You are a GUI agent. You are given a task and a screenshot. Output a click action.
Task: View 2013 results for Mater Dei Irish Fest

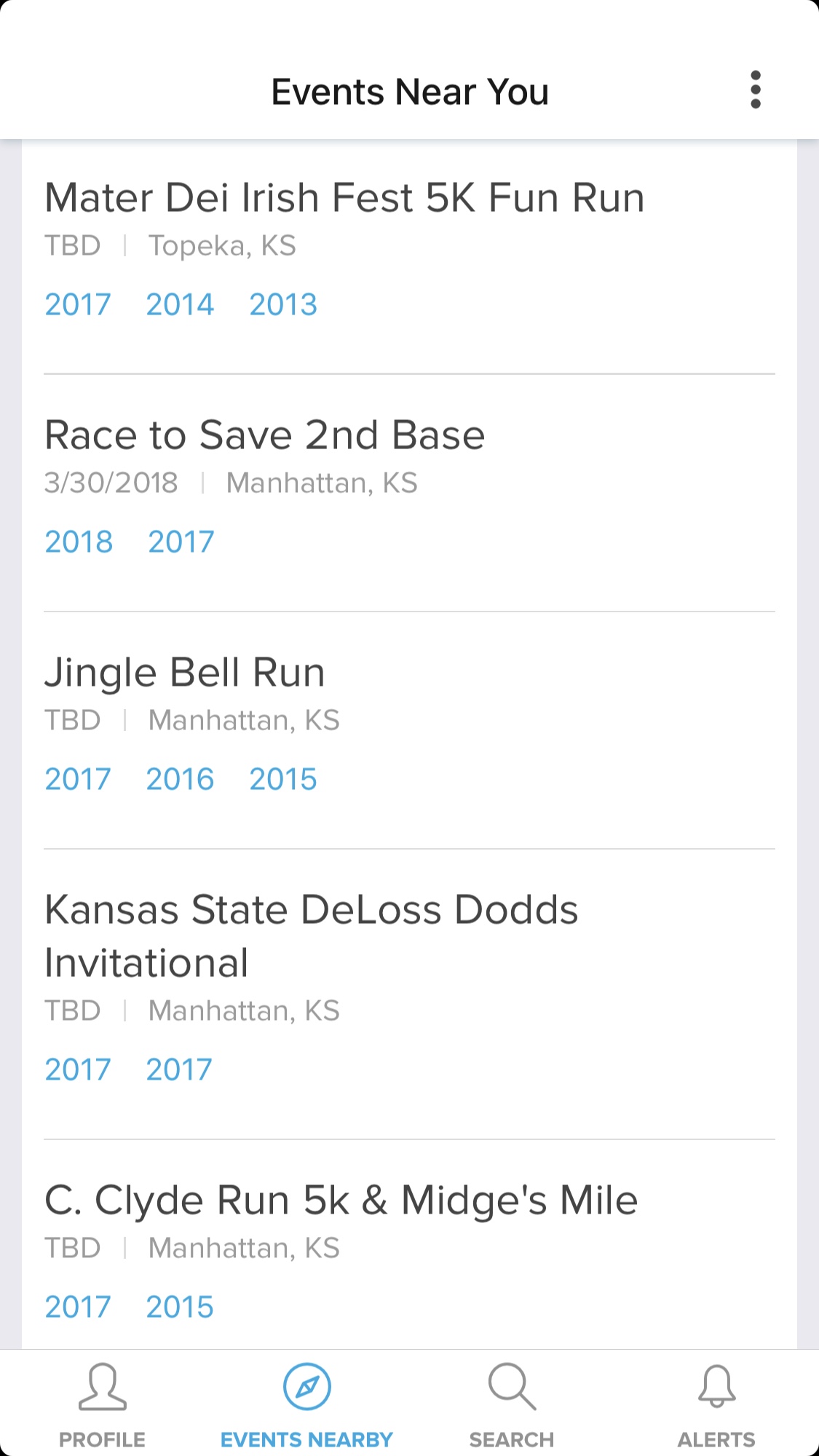[283, 304]
